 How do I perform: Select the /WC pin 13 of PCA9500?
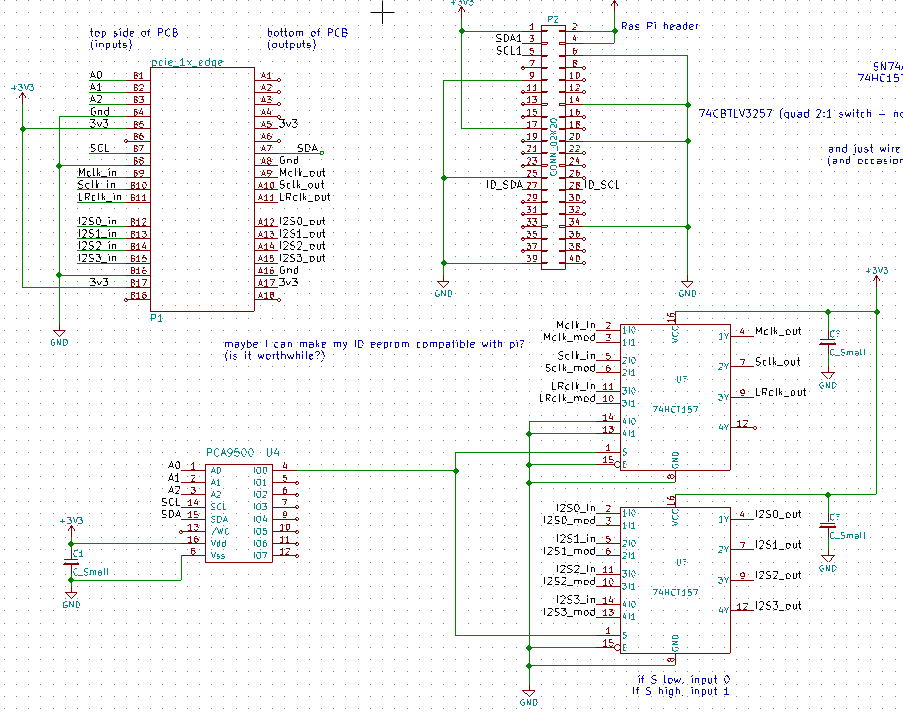[194, 528]
